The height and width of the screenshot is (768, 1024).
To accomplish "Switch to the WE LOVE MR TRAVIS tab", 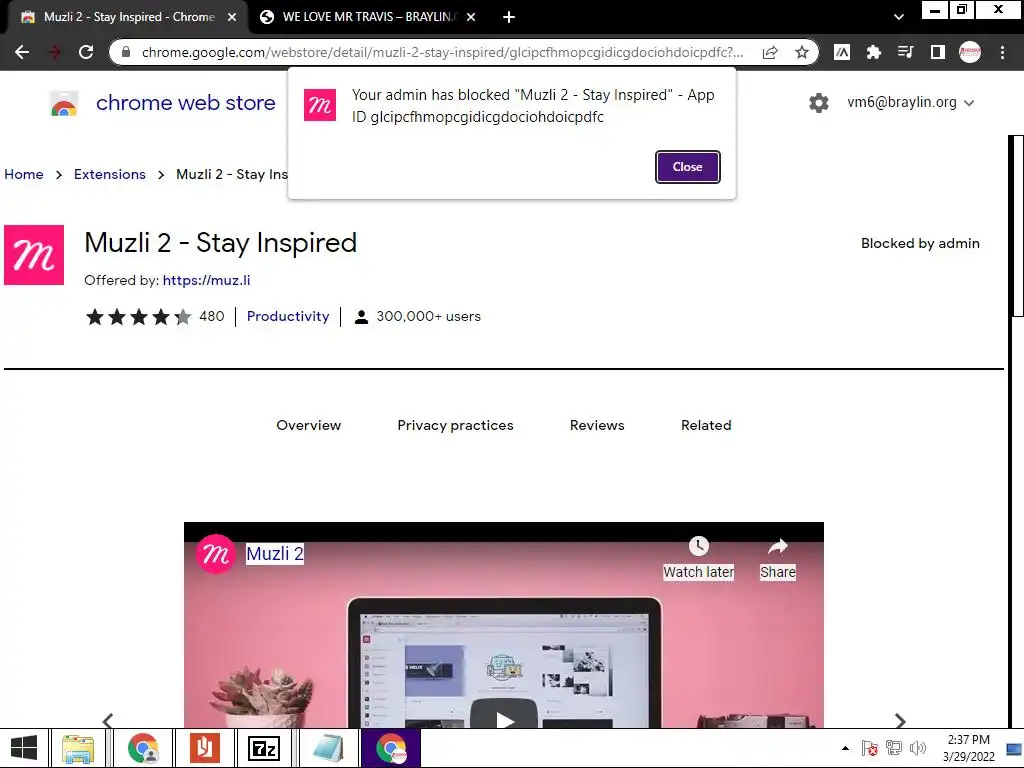I will [x=369, y=17].
